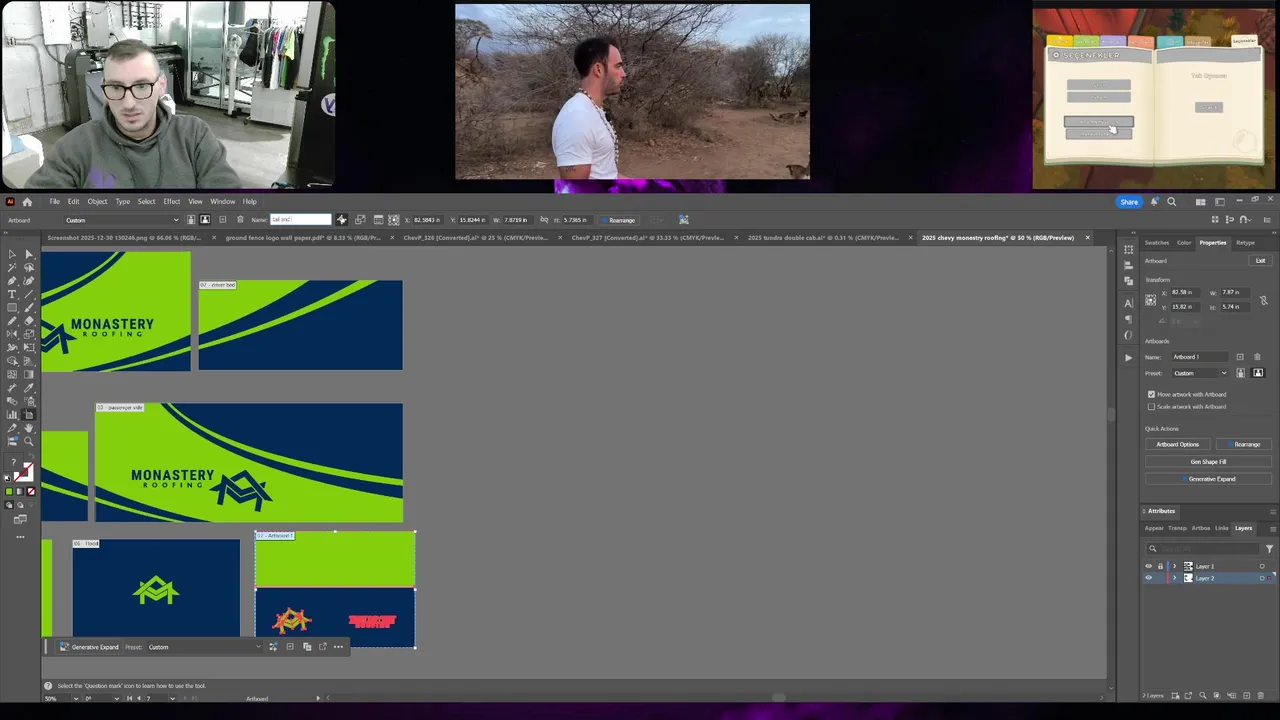Open workspace switcher icon near Share
Screen dimensions: 1280x720
(1220, 202)
